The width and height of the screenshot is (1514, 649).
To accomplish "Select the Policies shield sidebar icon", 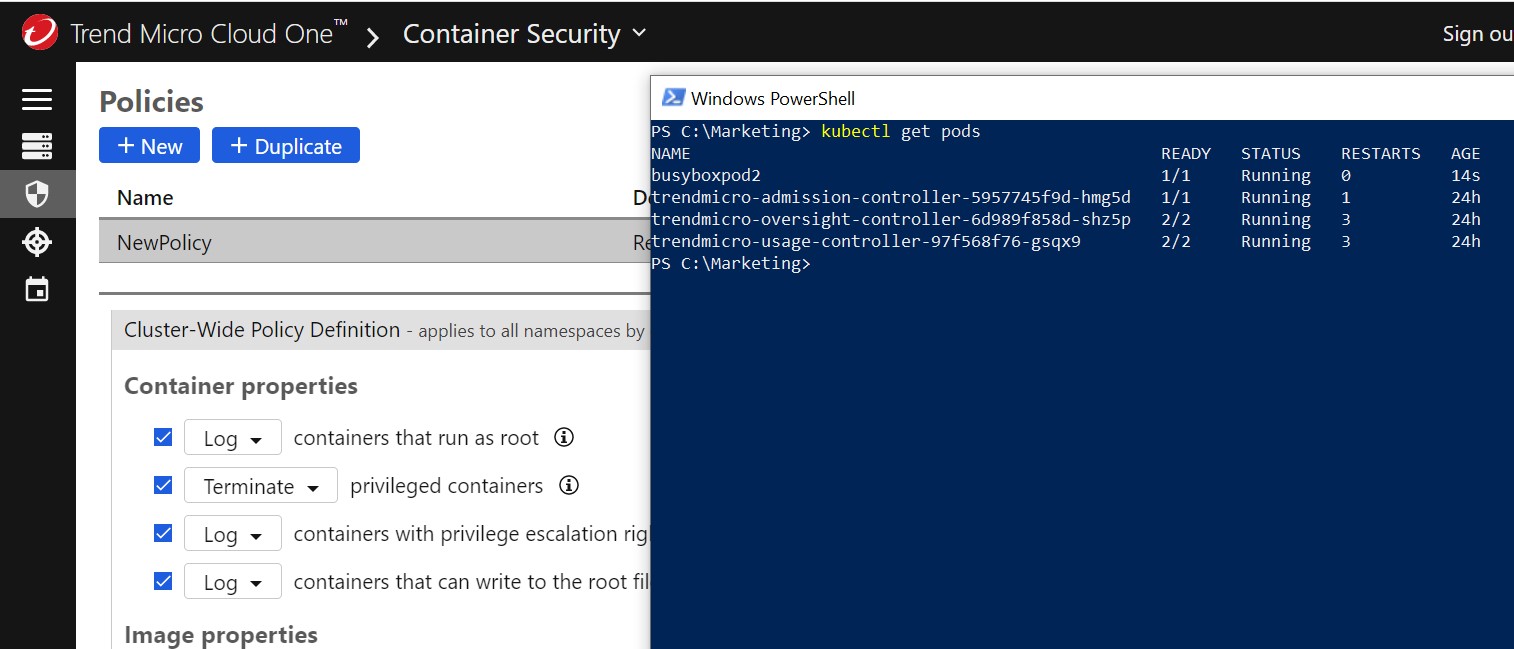I will [37, 194].
